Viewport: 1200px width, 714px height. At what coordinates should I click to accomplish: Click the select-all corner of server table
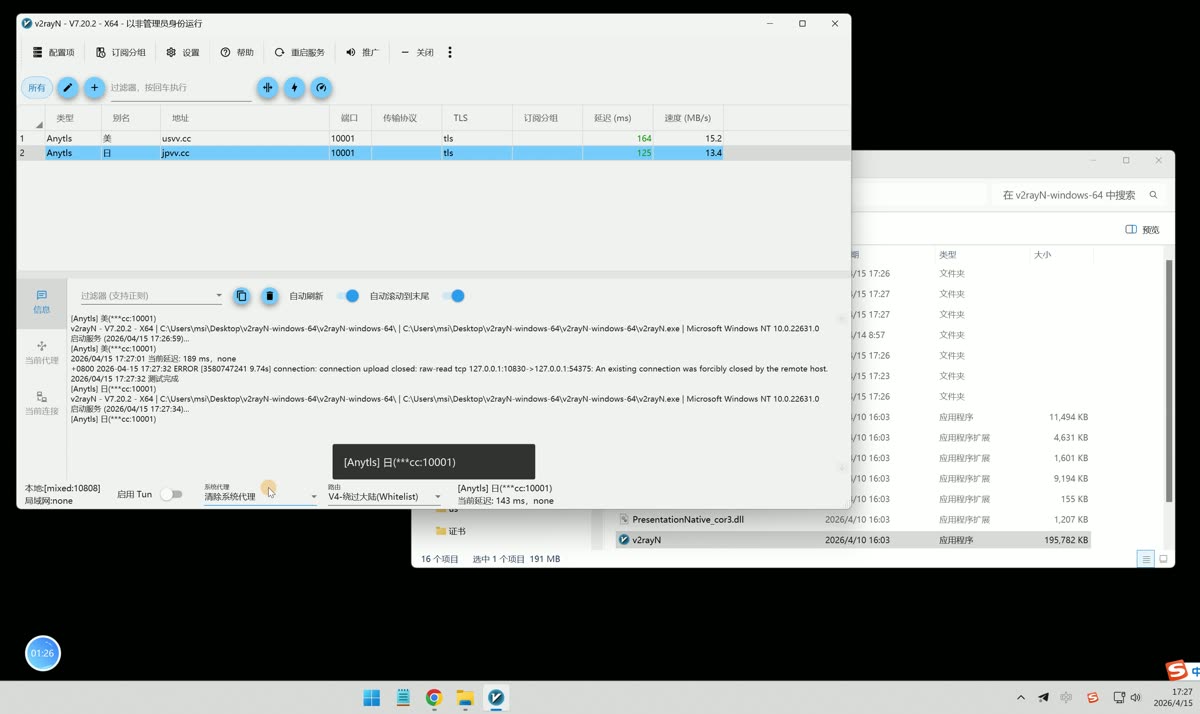point(31,118)
